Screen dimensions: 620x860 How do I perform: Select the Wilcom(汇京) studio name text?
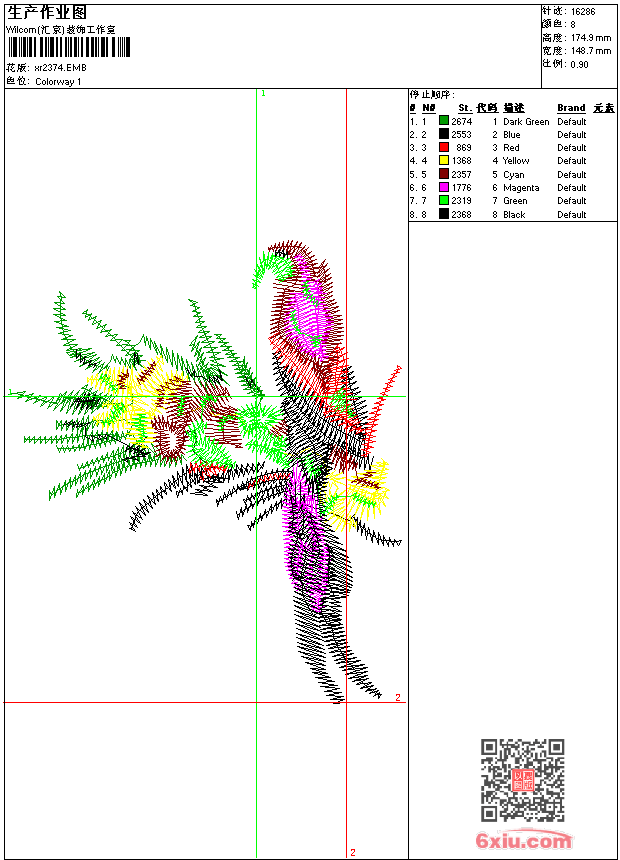click(x=60, y=30)
